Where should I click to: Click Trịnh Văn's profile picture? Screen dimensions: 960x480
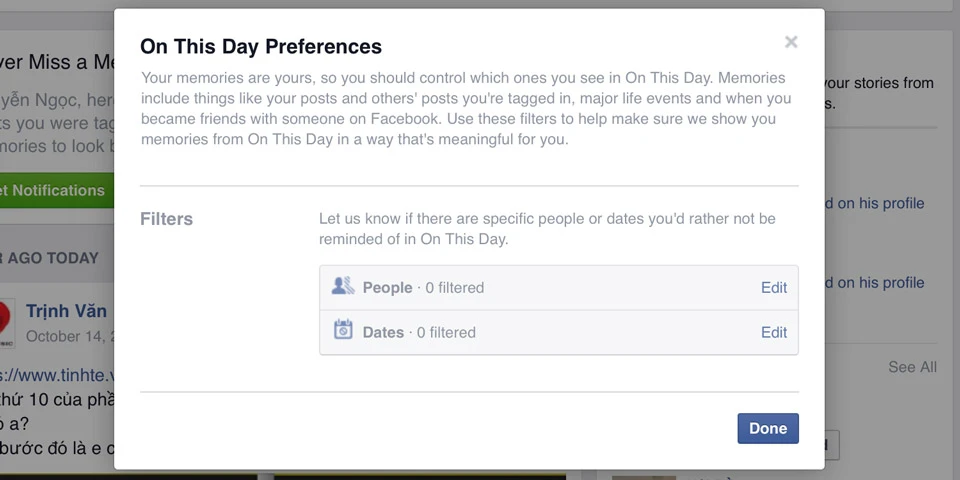click(x=5, y=320)
